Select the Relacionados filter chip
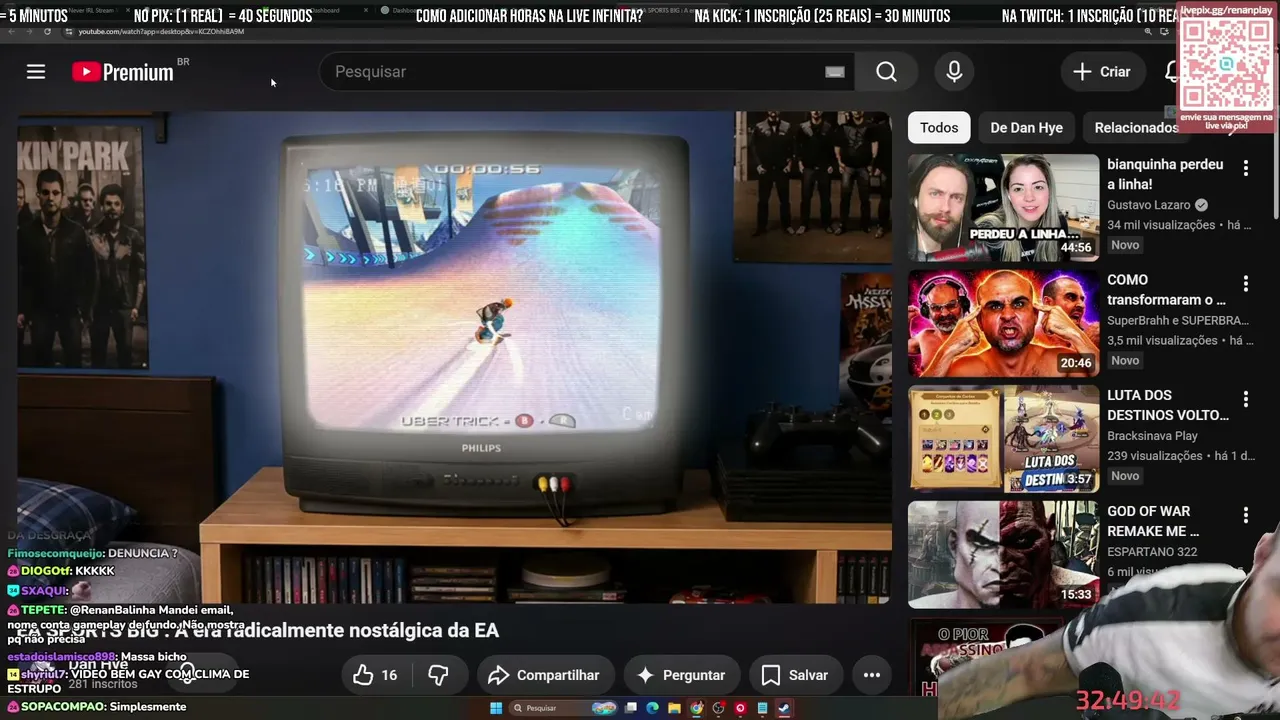The height and width of the screenshot is (720, 1280). click(x=1136, y=128)
